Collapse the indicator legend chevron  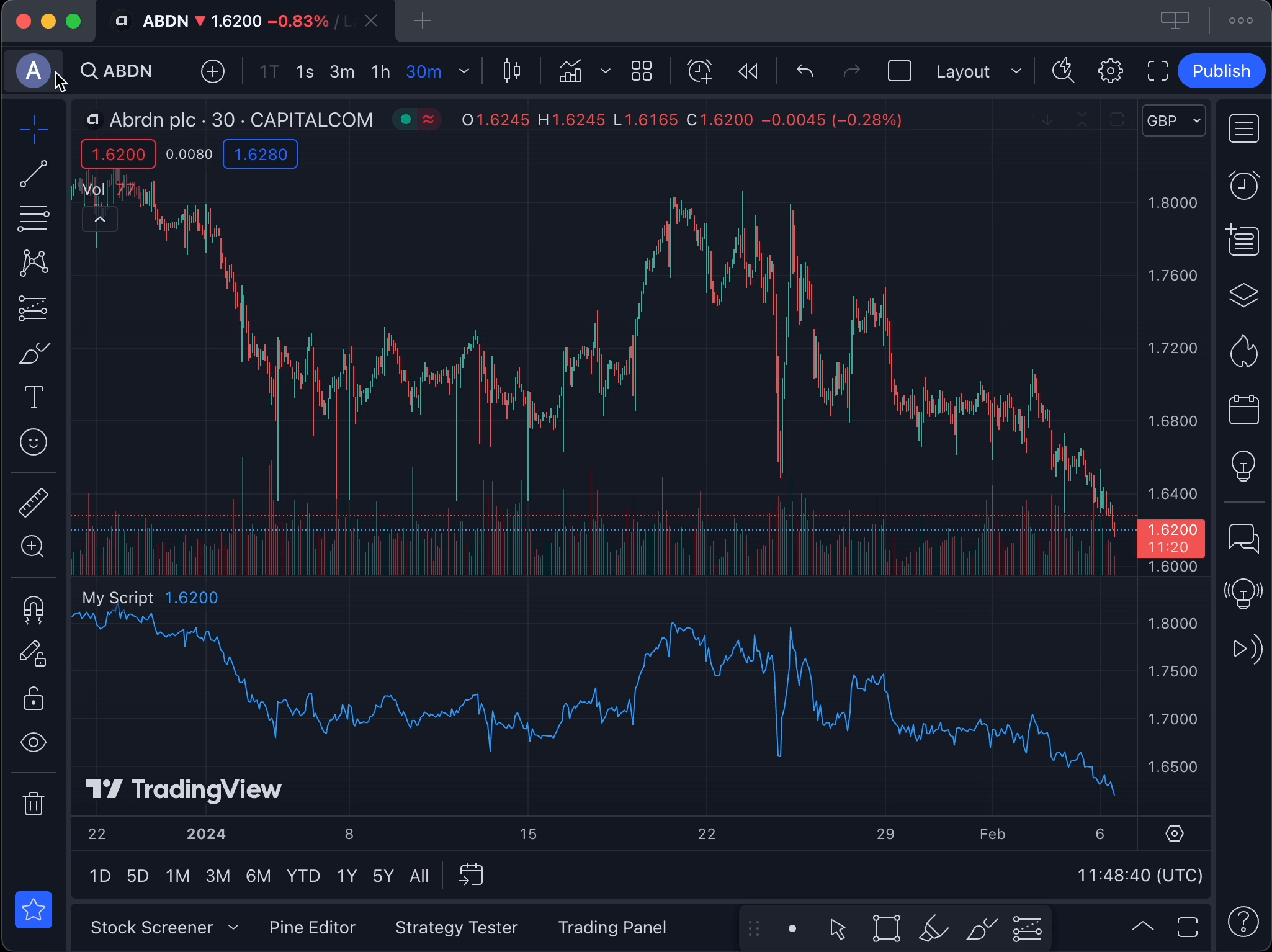point(100,219)
